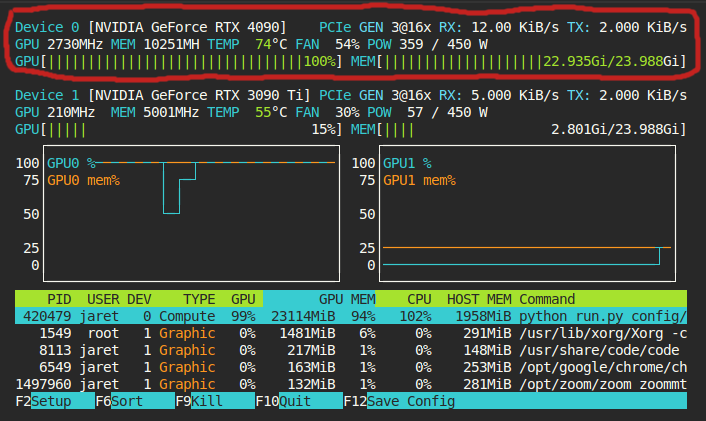Click F10 Quit in the footer
The height and width of the screenshot is (421, 706).
point(299,401)
